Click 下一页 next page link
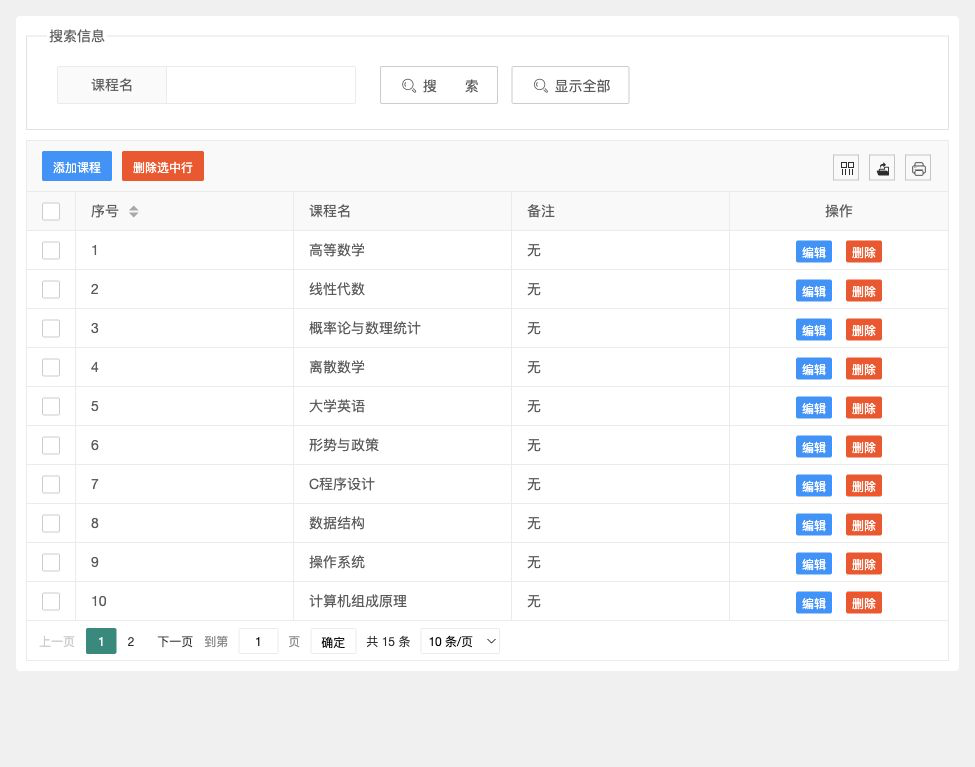The image size is (975, 767). [x=175, y=641]
